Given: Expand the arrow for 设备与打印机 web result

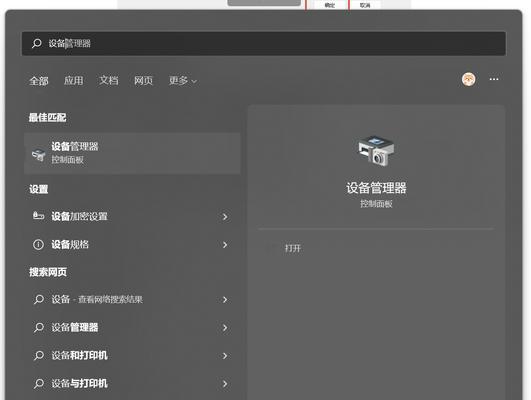Looking at the screenshot, I should 225,384.
